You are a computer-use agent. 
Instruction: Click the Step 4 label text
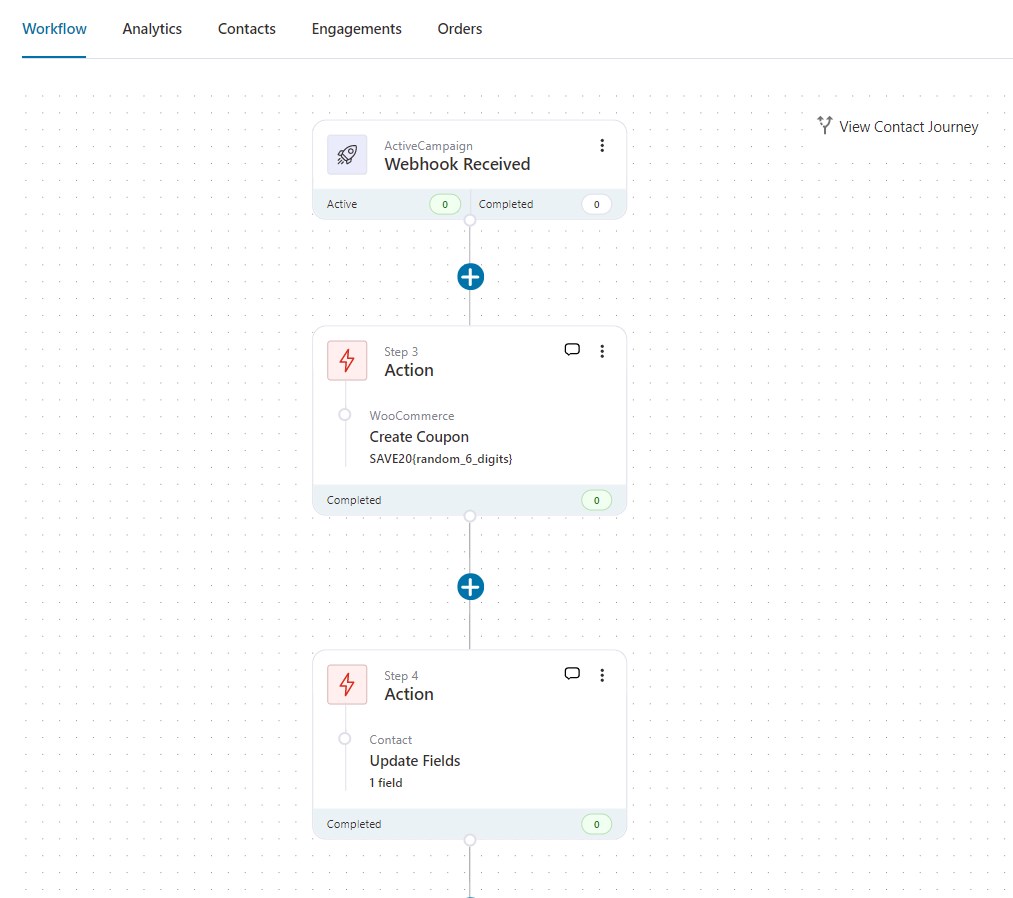point(401,676)
